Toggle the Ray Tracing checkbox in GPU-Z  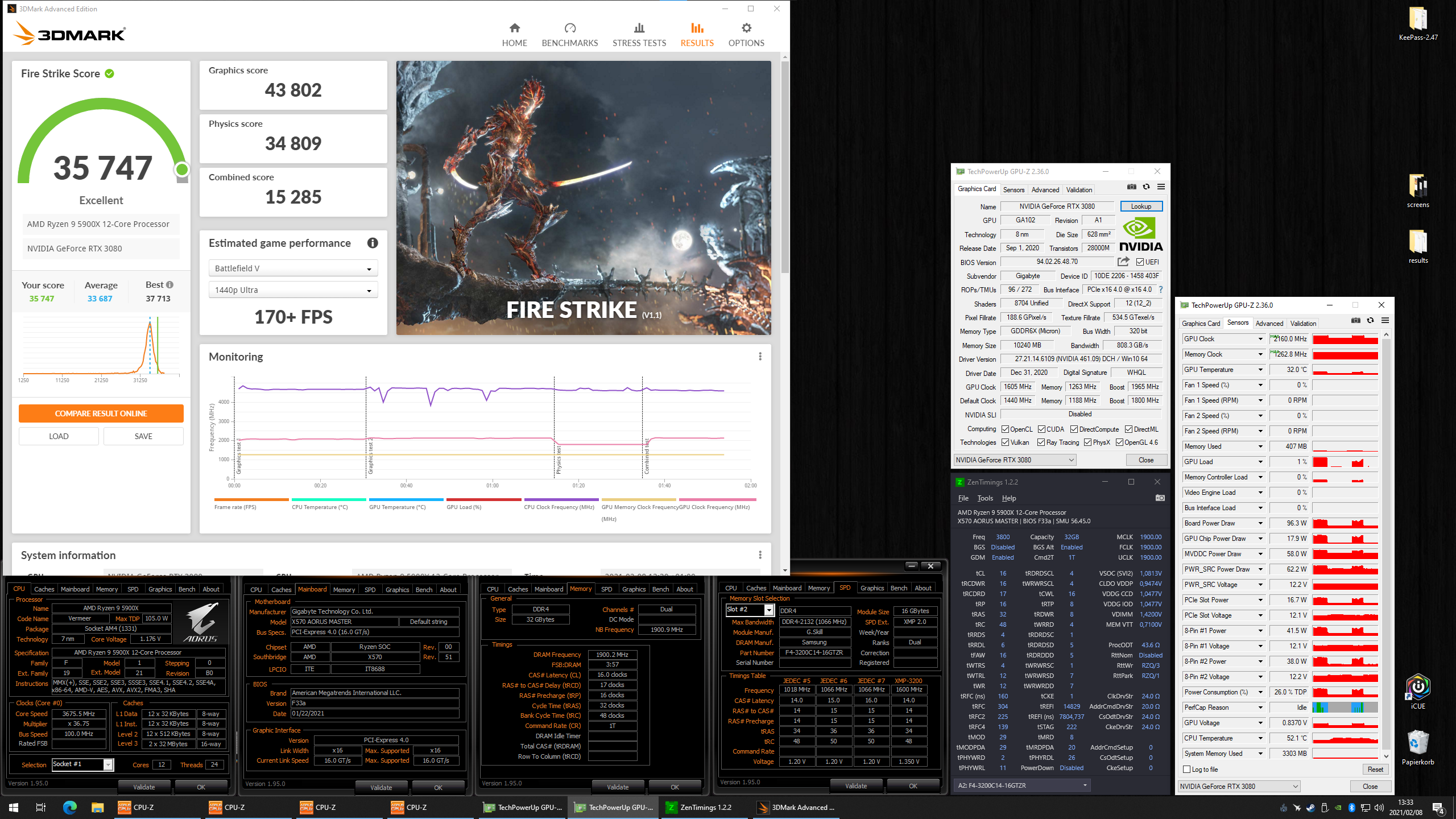[x=1041, y=442]
